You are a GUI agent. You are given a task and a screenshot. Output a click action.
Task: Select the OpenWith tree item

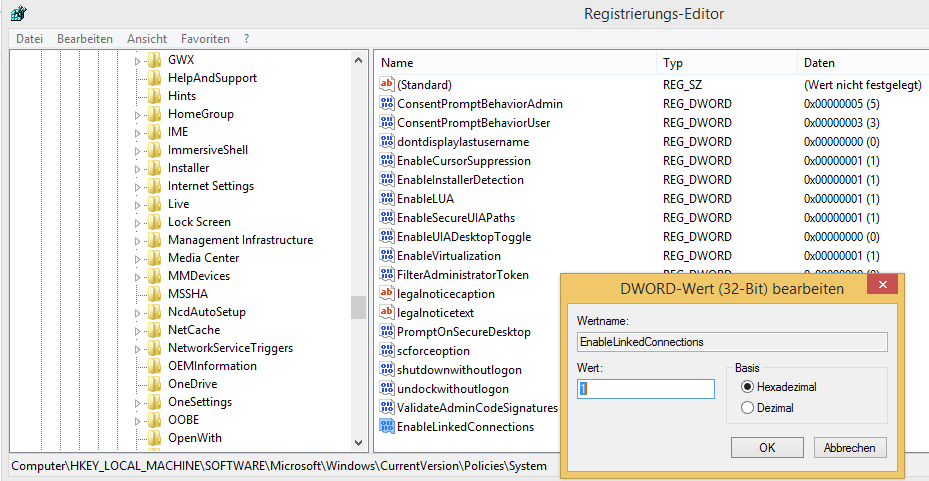click(x=195, y=438)
